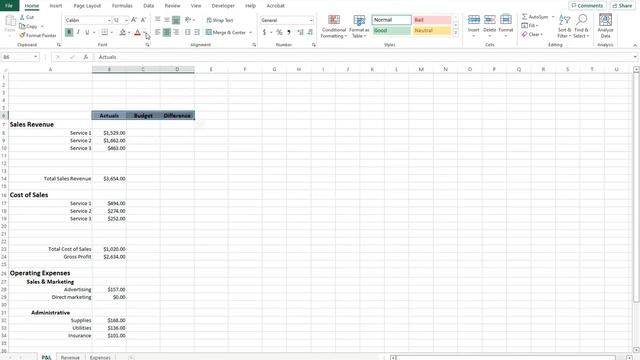
Task: Click the Copy button
Action: tap(29, 26)
